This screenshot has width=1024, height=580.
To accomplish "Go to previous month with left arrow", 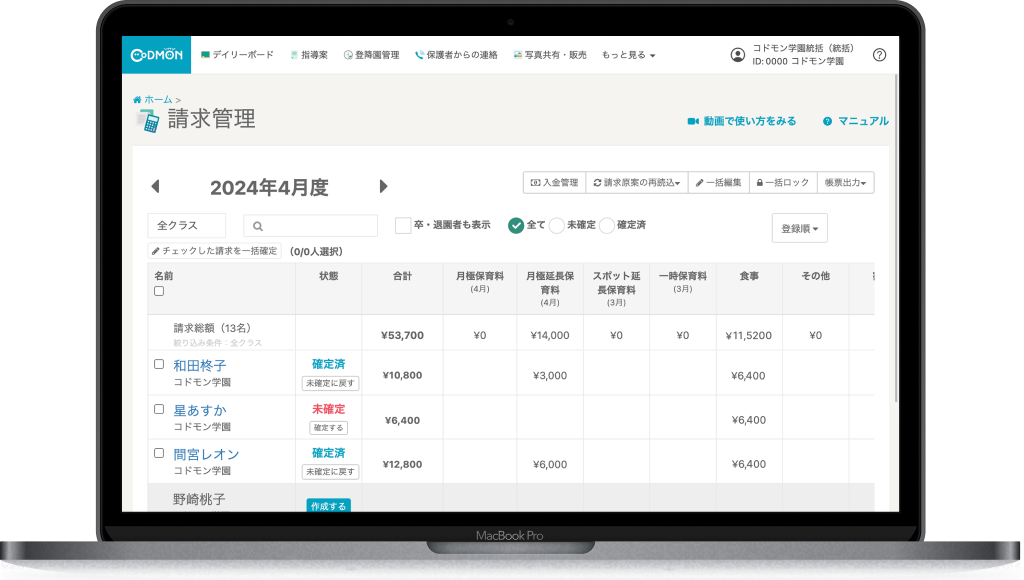I will click(155, 187).
